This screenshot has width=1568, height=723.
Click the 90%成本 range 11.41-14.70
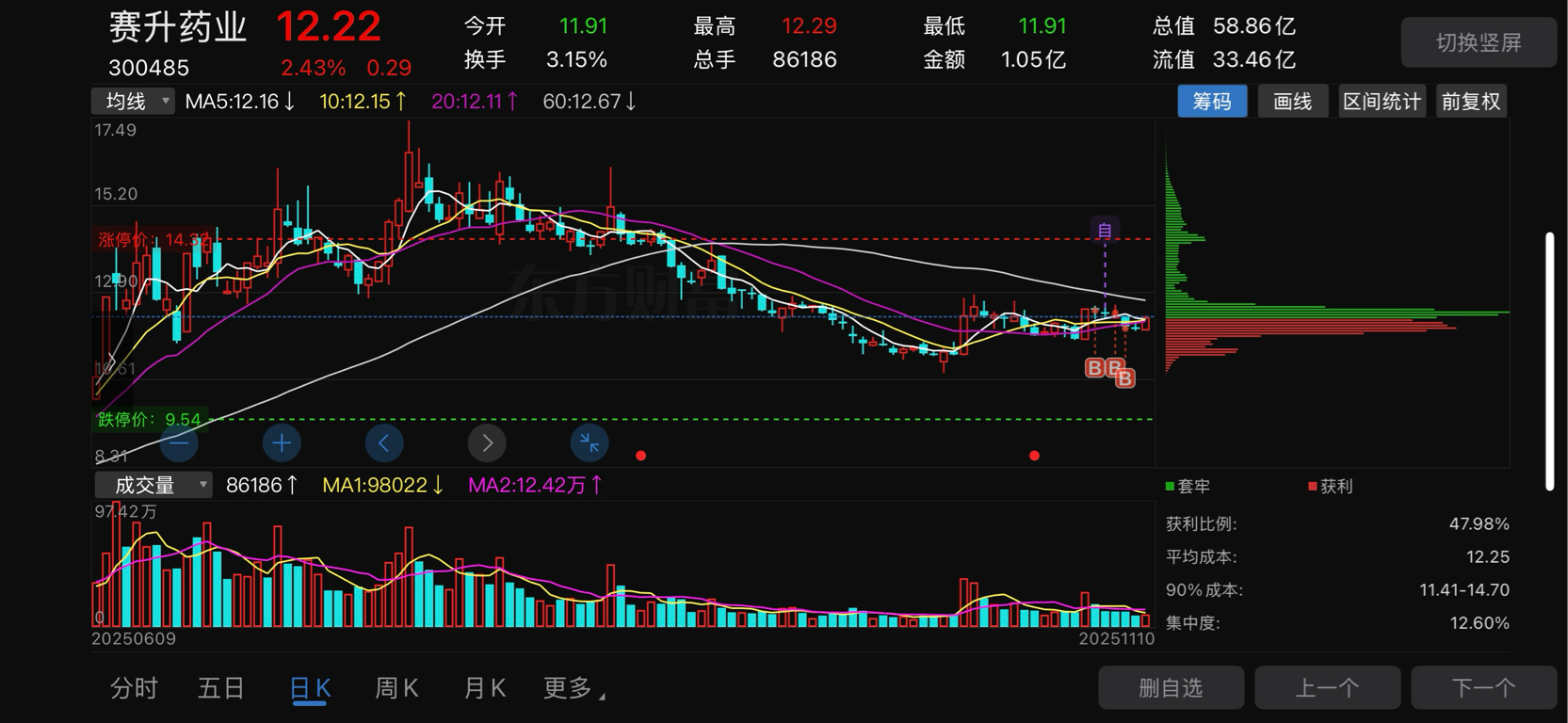(x=1464, y=589)
